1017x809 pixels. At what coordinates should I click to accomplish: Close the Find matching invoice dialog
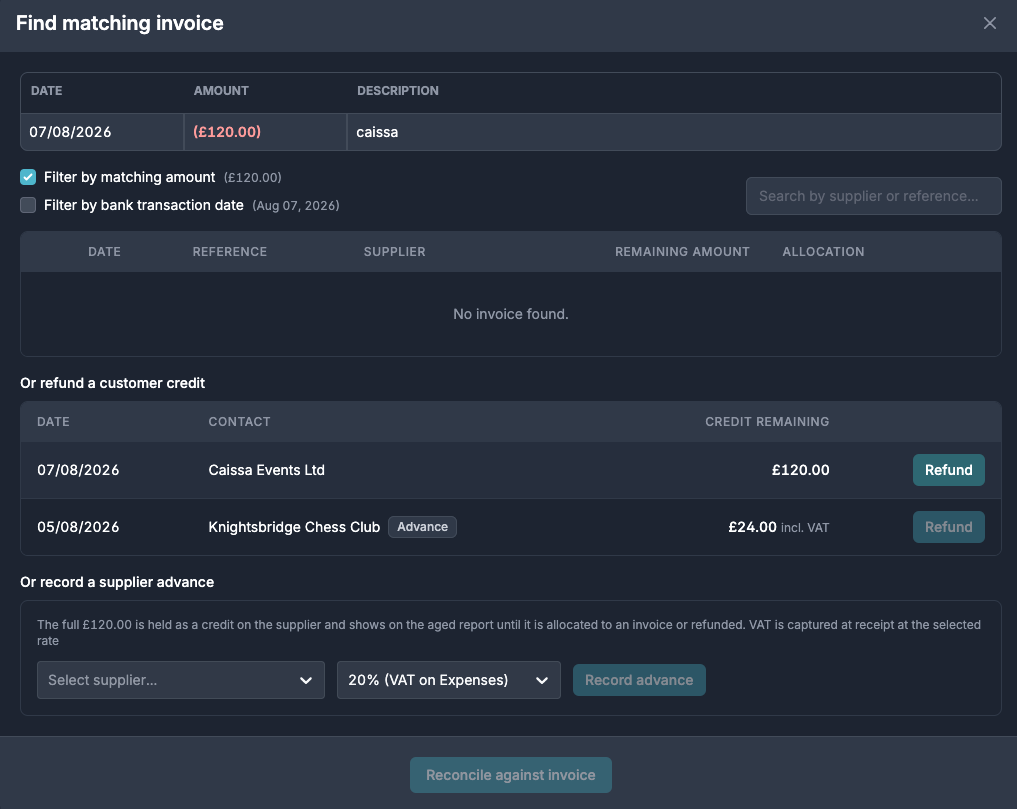(989, 23)
